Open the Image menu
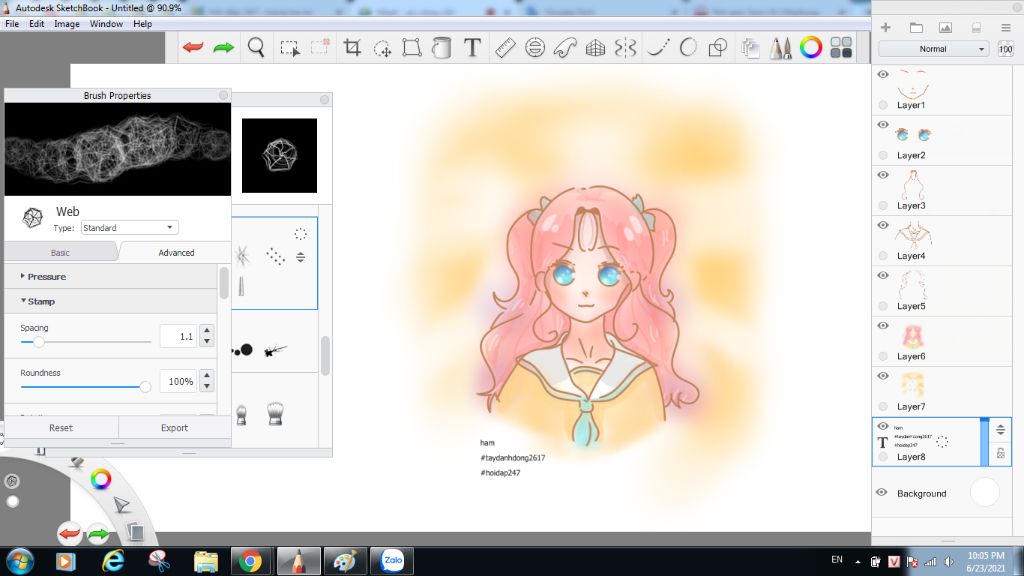Image resolution: width=1024 pixels, height=576 pixels. (66, 23)
